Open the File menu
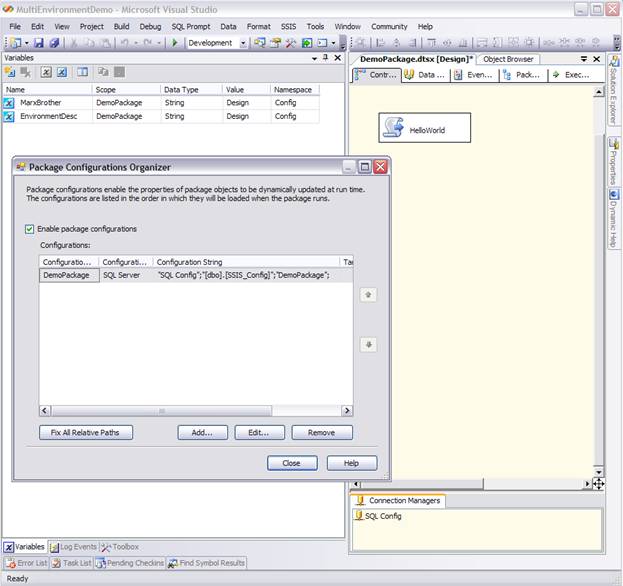This screenshot has width=623, height=586. tap(15, 27)
